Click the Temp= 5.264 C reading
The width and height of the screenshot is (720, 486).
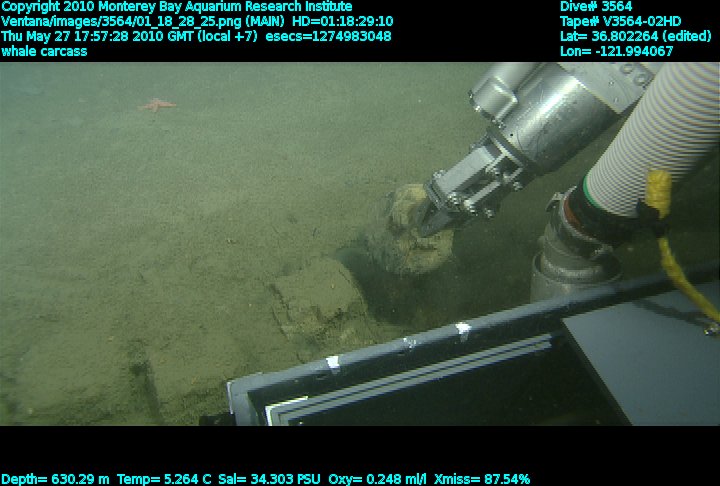[163, 479]
